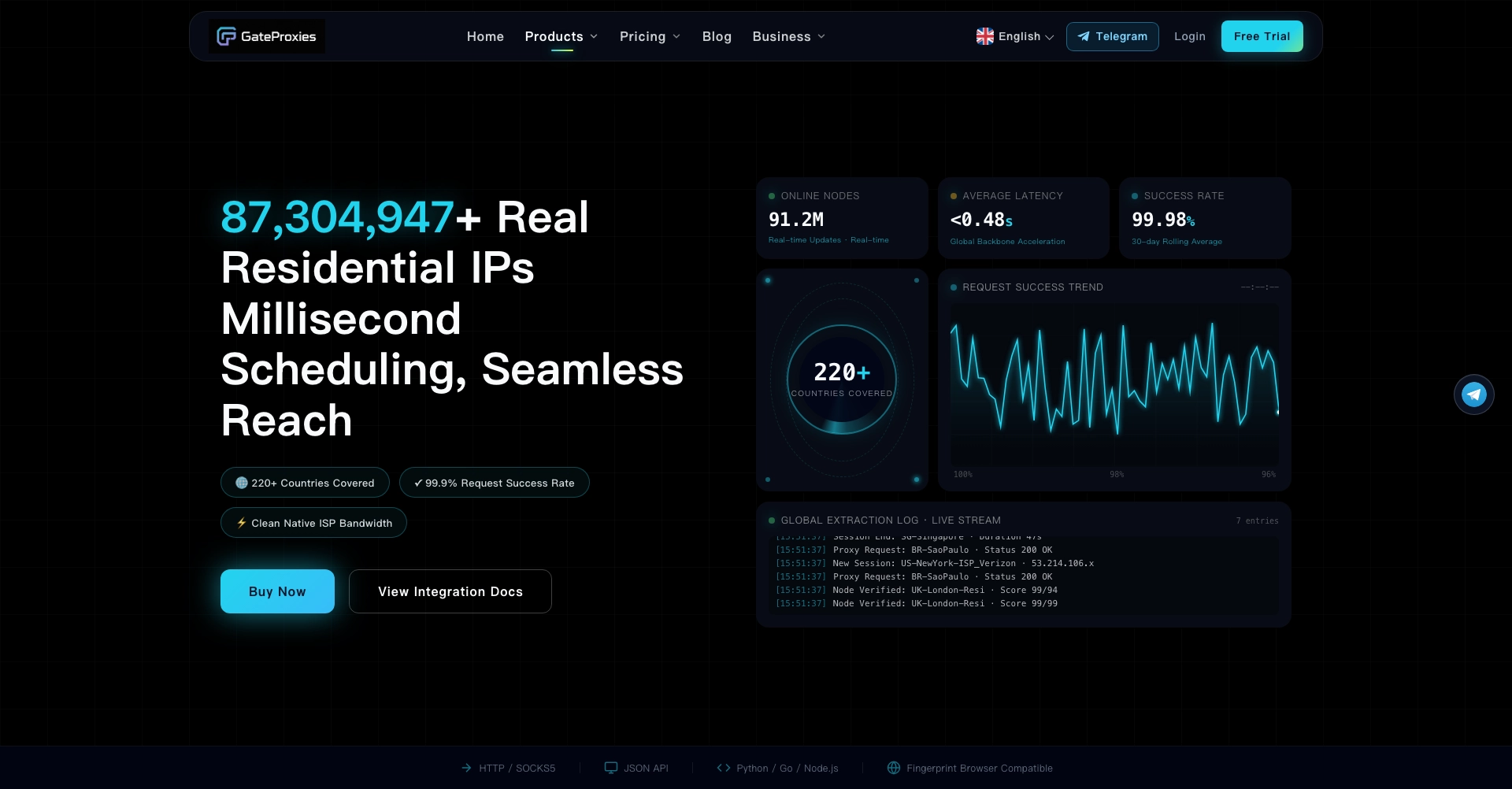Go to the Home nav item
Screen dimensions: 1512x789
(485, 36)
